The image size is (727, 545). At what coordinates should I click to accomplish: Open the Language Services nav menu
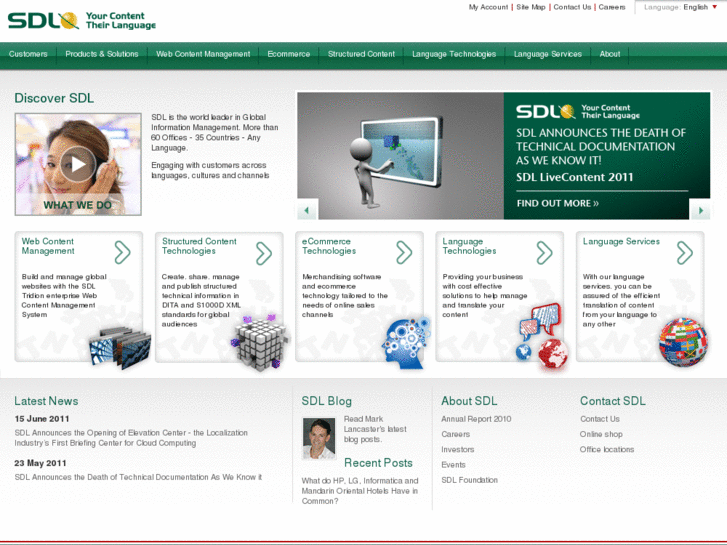(548, 54)
